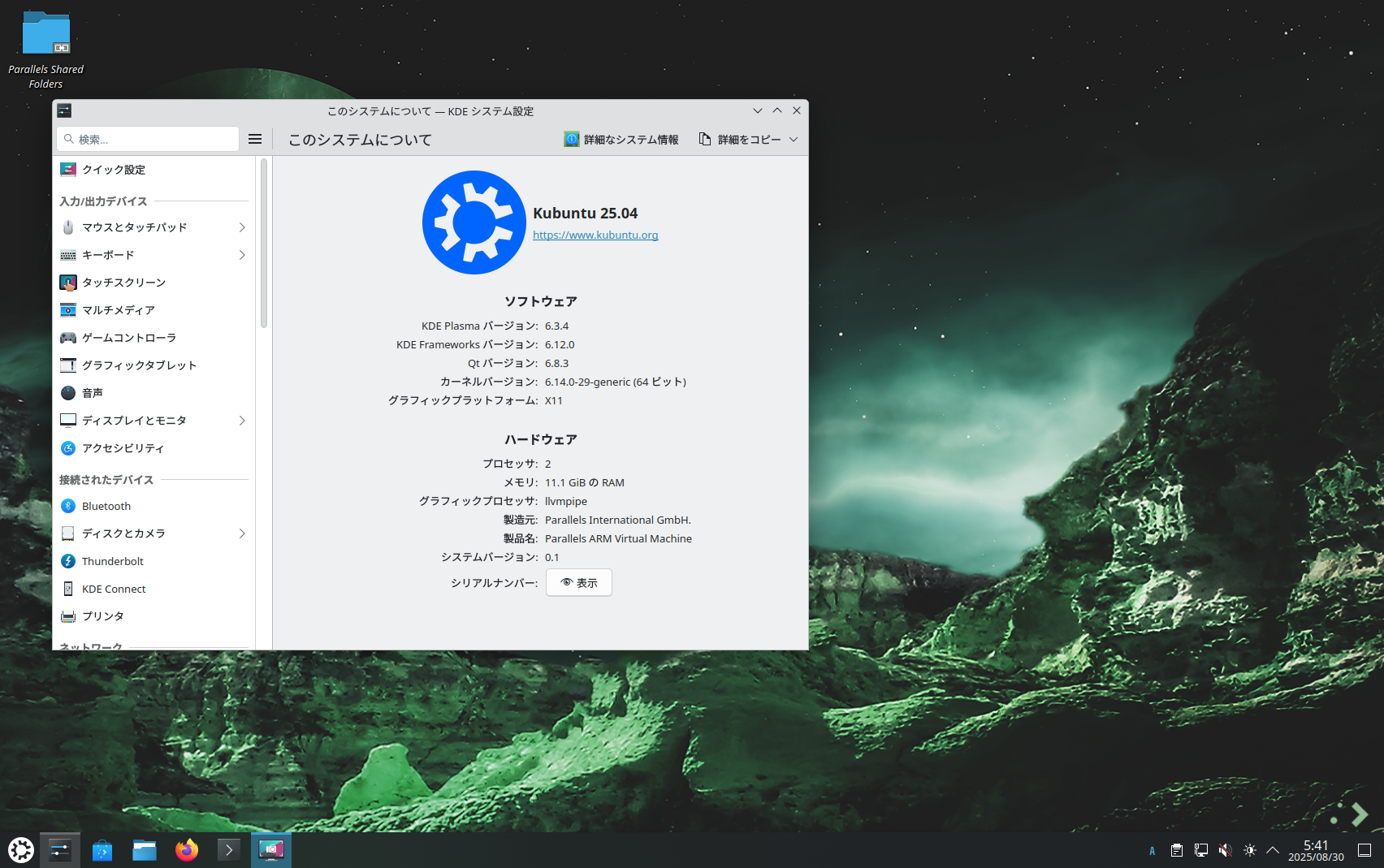The height and width of the screenshot is (868, 1384).
Task: Click the network tray icon
Action: (1201, 850)
